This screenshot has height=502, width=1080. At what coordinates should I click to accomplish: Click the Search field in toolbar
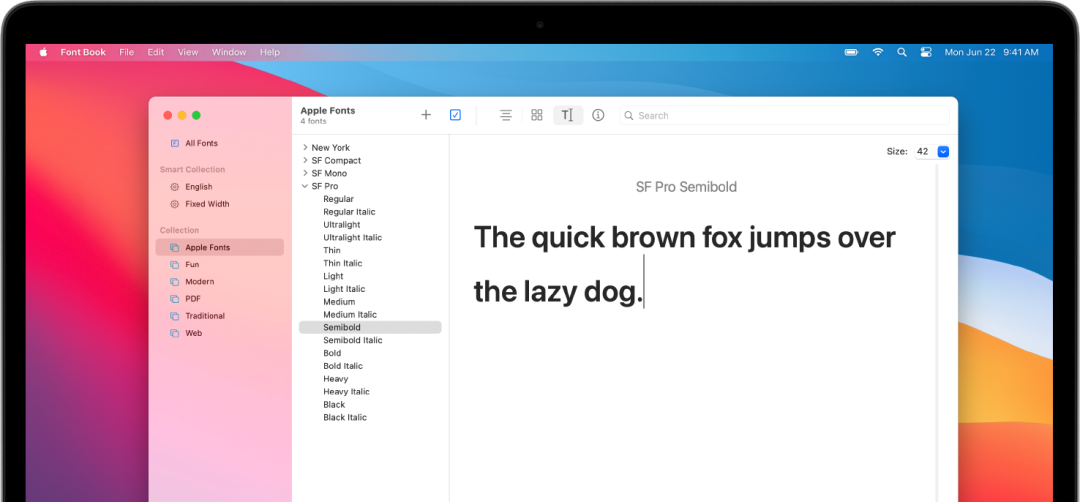pos(785,116)
